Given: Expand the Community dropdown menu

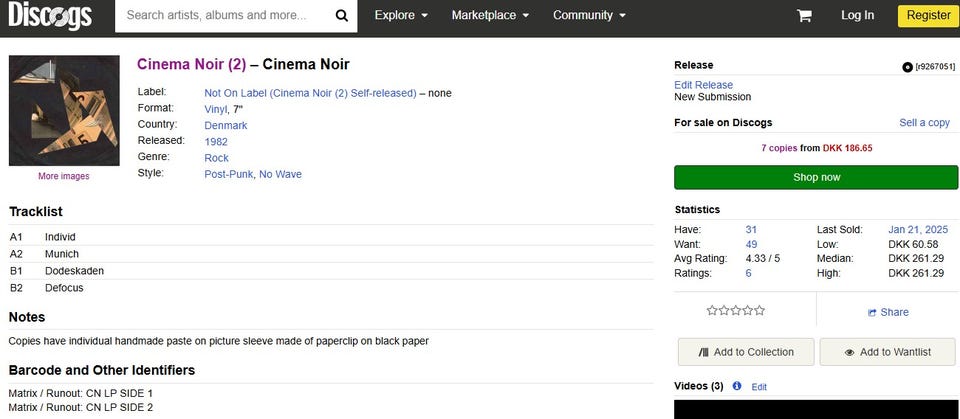Looking at the screenshot, I should [x=589, y=16].
